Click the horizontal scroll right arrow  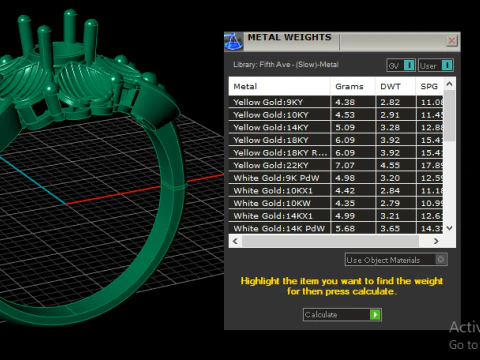tap(436, 241)
